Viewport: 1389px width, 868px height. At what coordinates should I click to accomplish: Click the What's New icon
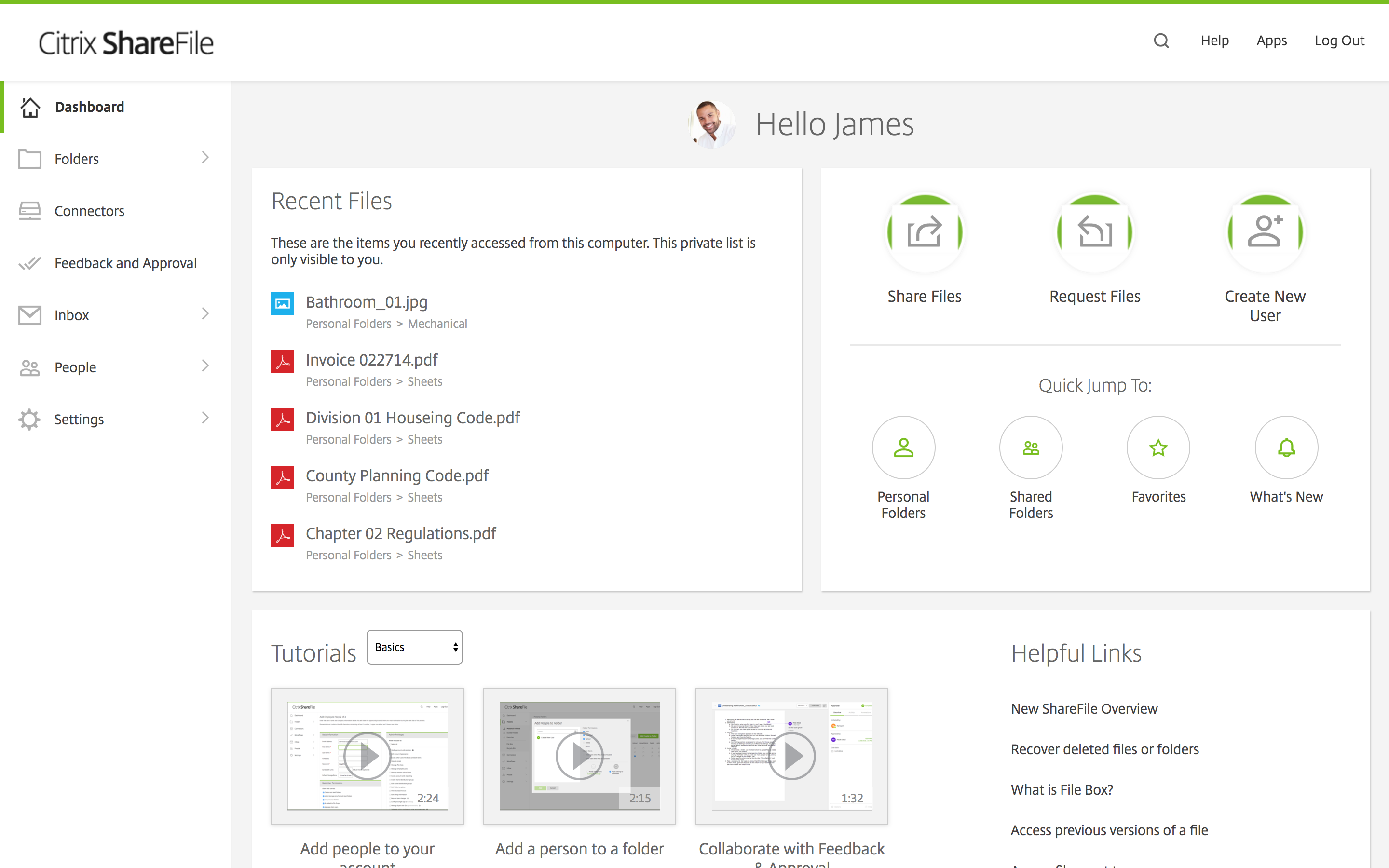1285,448
